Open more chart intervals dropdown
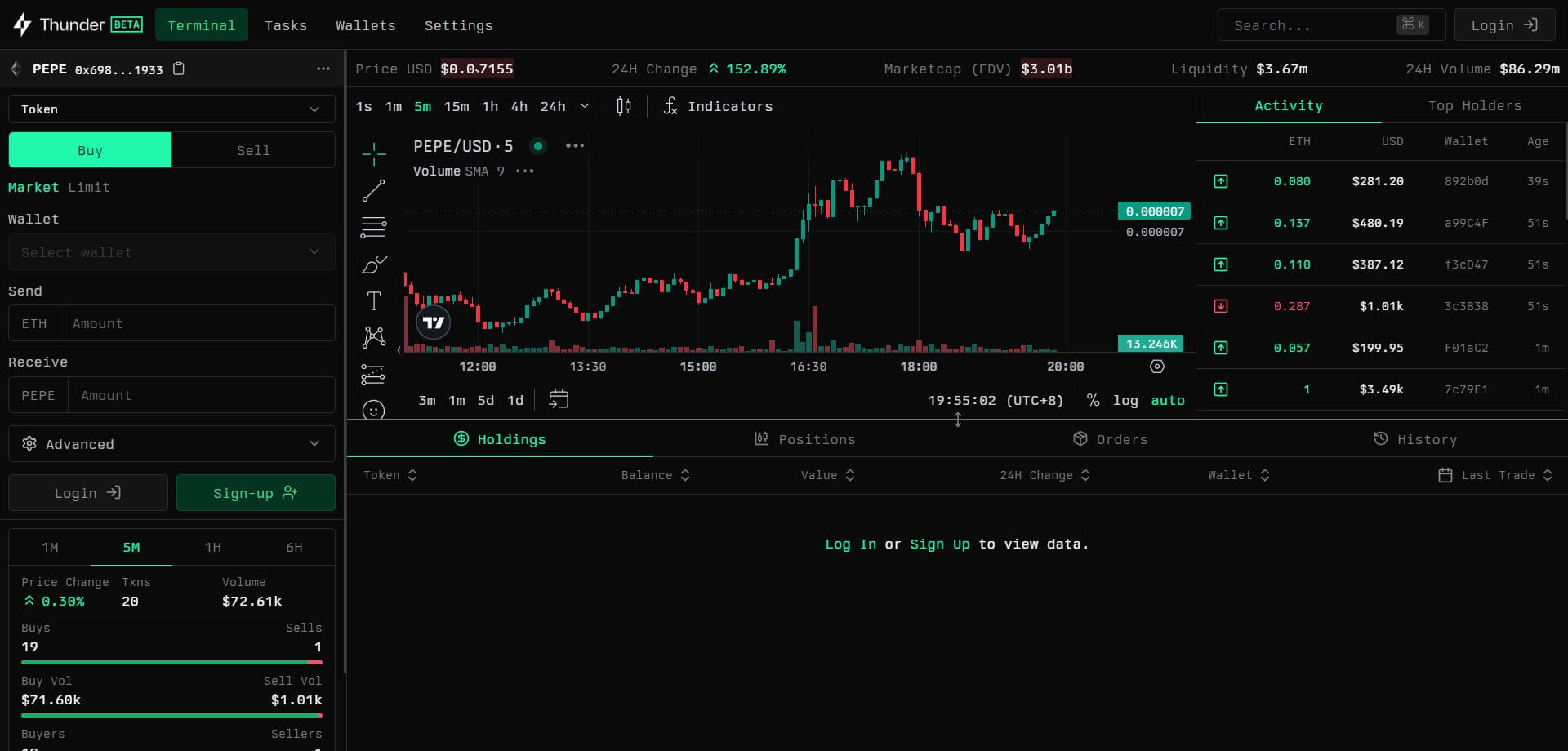1568x751 pixels. 585,106
